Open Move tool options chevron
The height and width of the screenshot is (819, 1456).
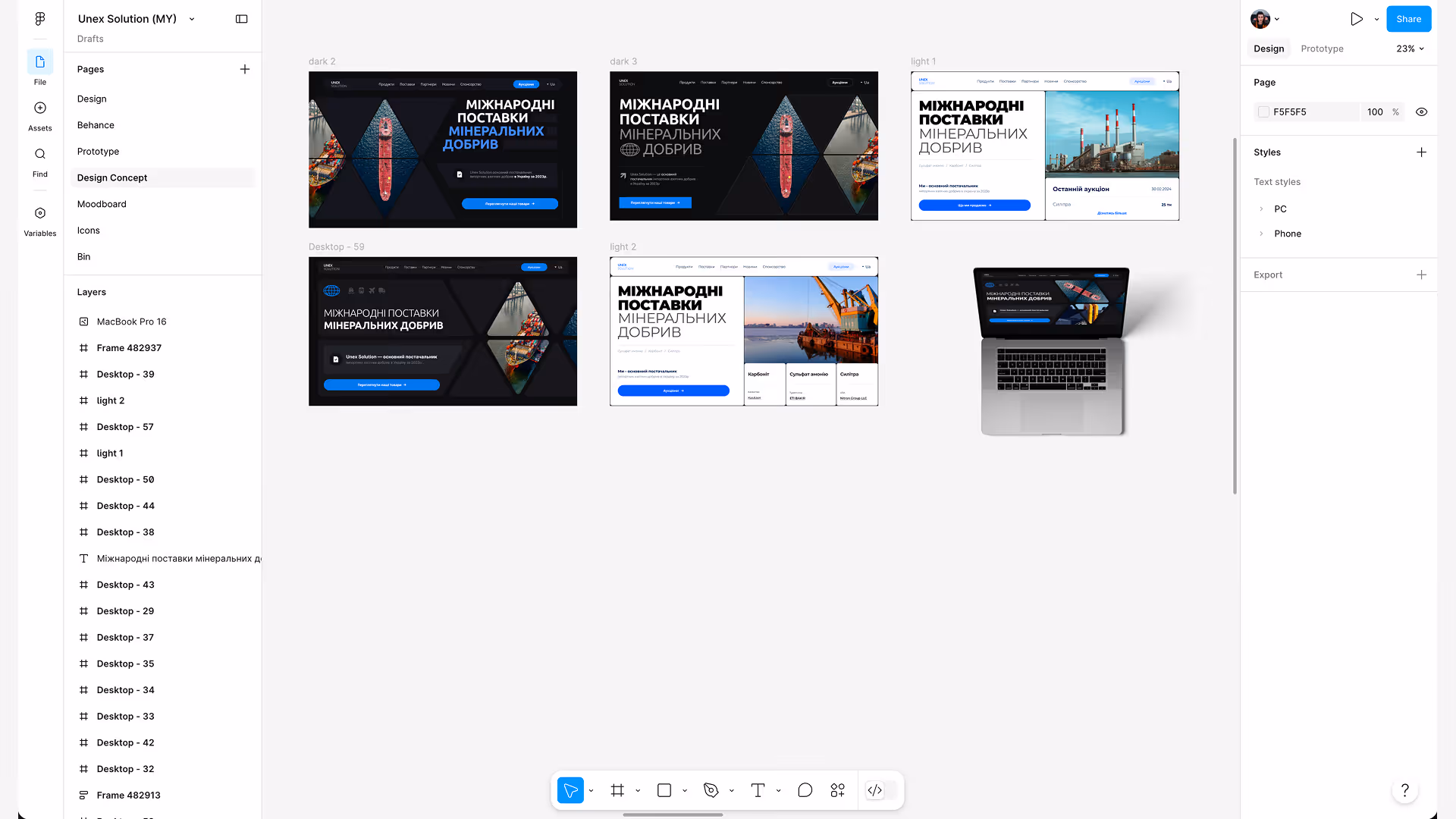coord(591,790)
